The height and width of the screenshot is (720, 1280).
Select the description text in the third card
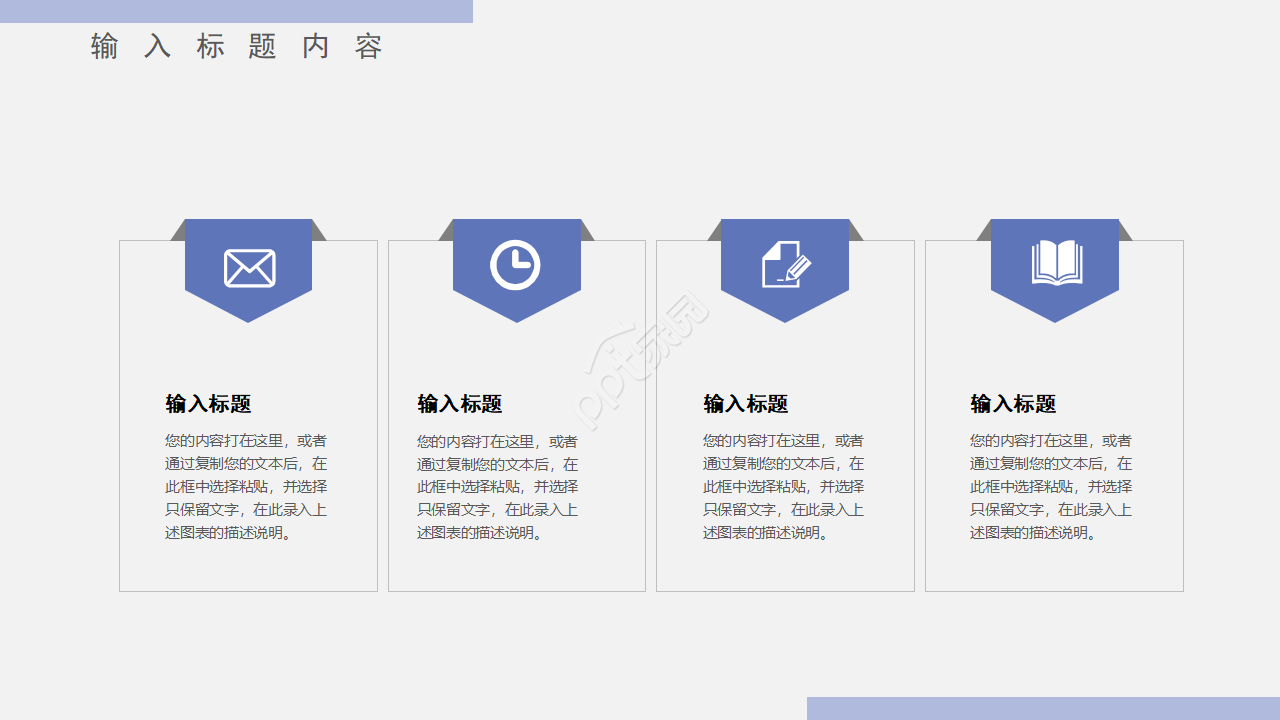tap(784, 486)
